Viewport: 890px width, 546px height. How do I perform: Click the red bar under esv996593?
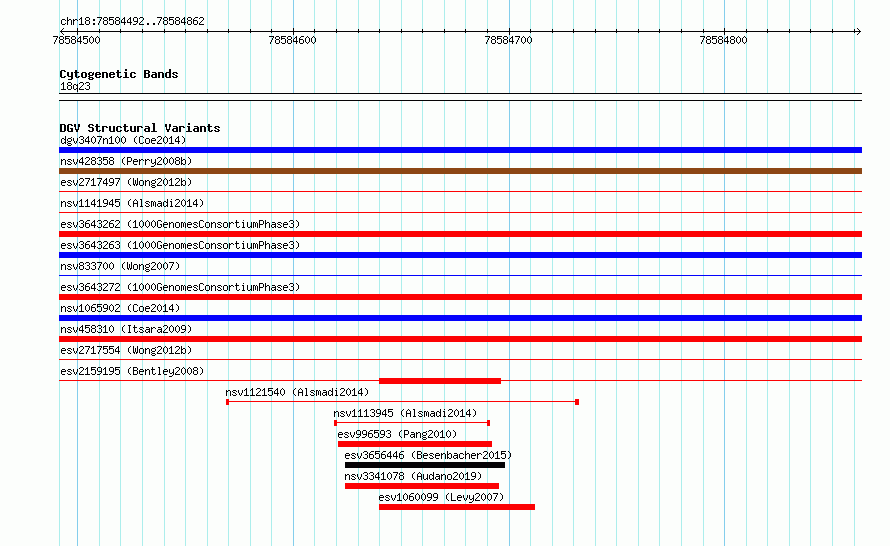pyautogui.click(x=415, y=444)
